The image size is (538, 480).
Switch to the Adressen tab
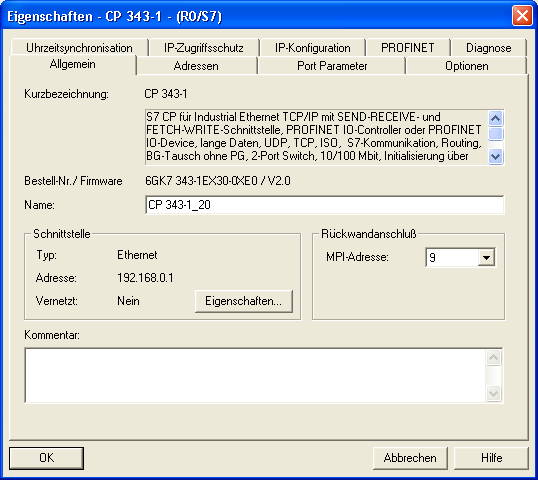pyautogui.click(x=196, y=66)
